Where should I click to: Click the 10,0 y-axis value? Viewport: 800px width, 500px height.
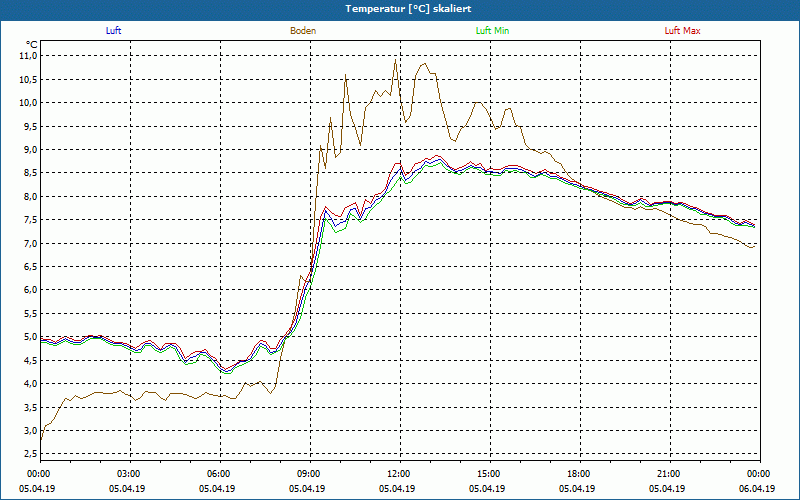29,103
